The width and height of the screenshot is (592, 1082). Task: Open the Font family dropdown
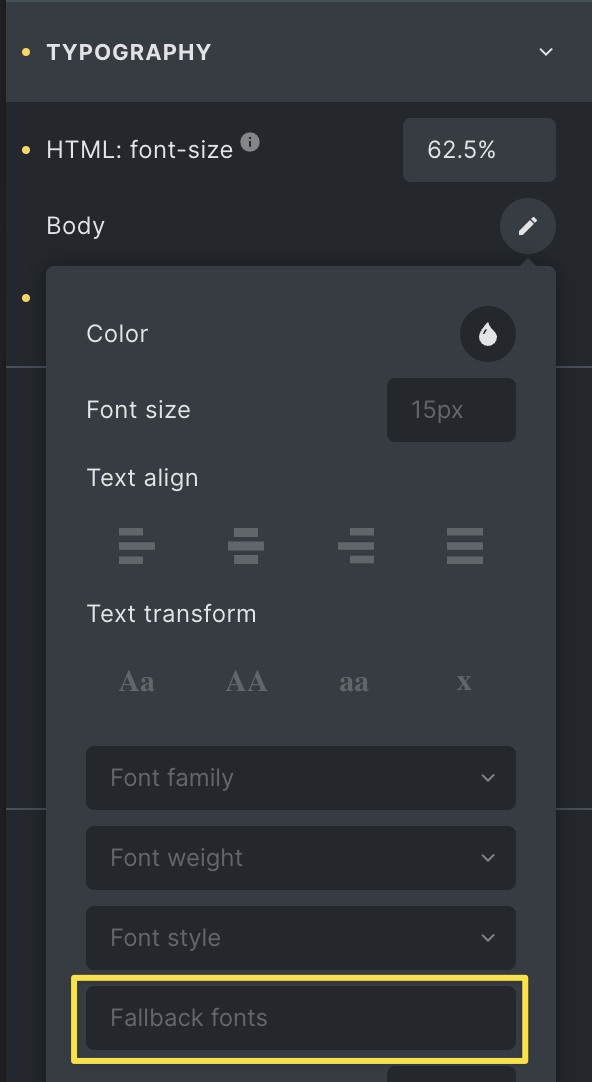click(x=301, y=778)
